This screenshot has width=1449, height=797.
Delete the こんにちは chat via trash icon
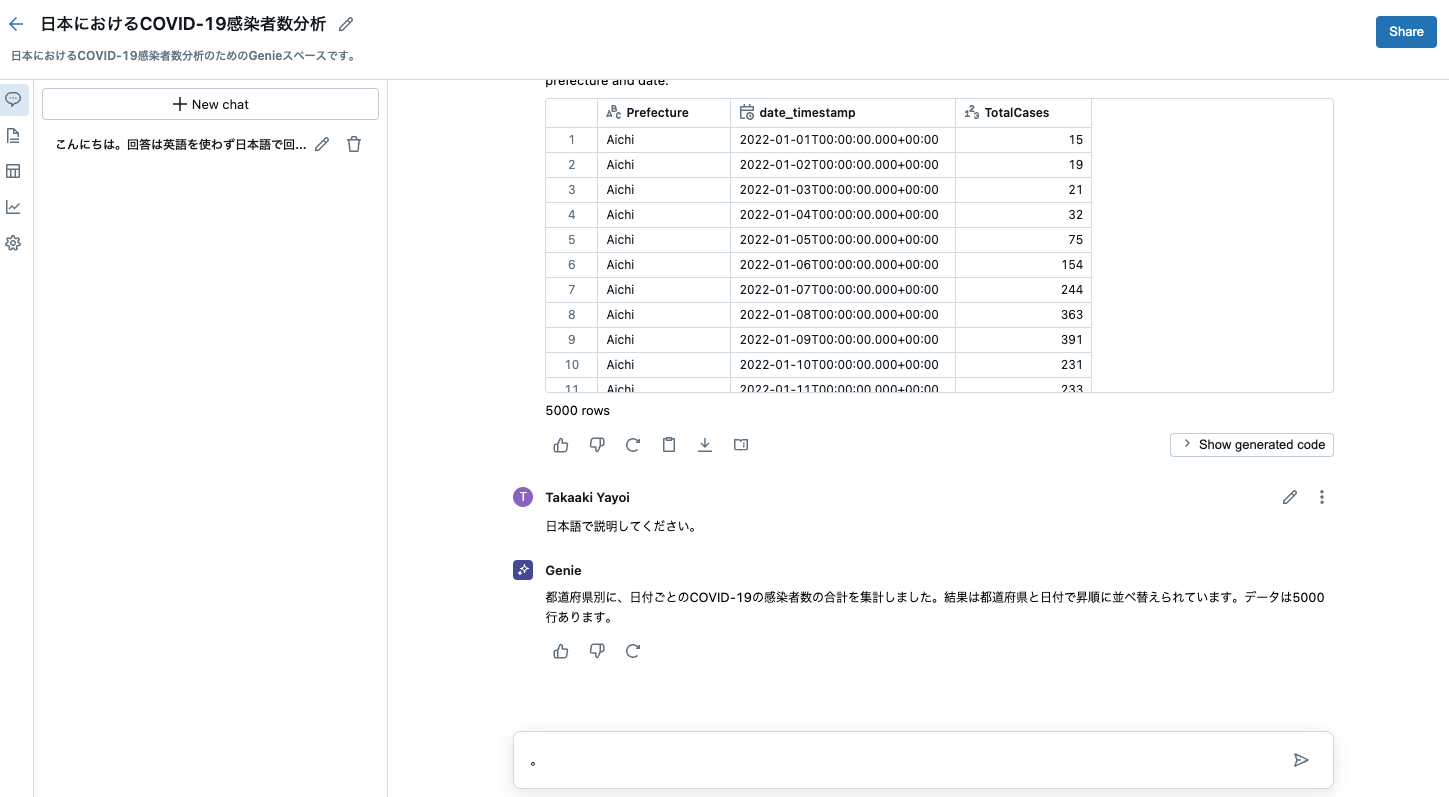click(x=353, y=144)
